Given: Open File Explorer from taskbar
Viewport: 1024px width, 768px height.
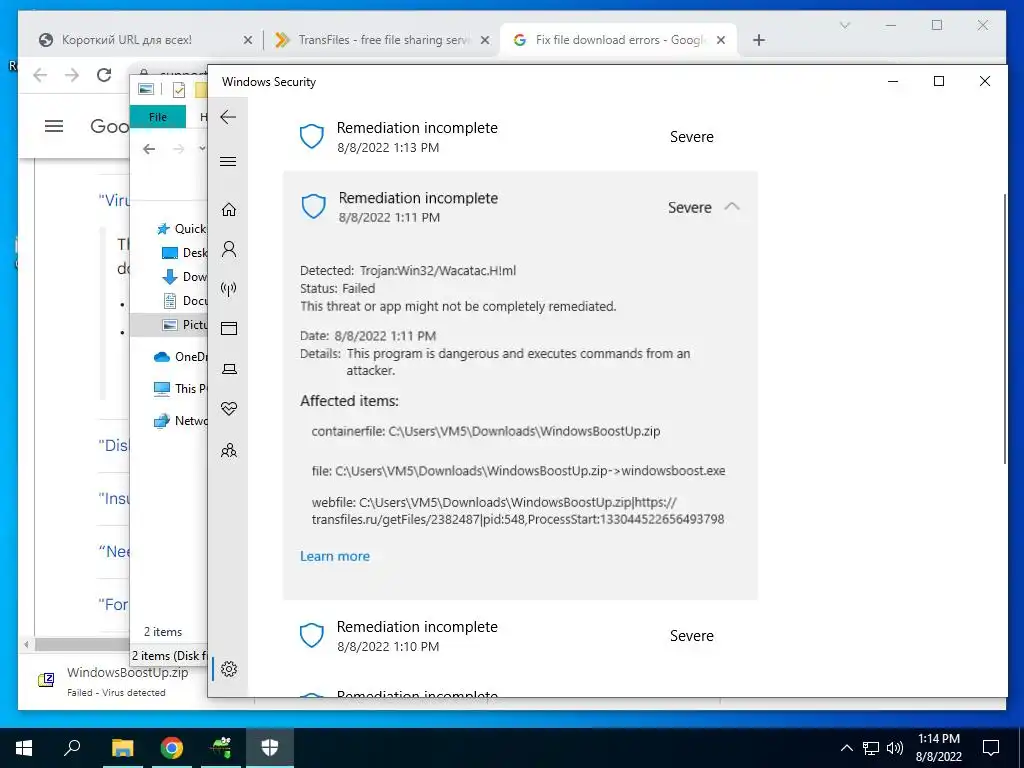Looking at the screenshot, I should tap(122, 748).
